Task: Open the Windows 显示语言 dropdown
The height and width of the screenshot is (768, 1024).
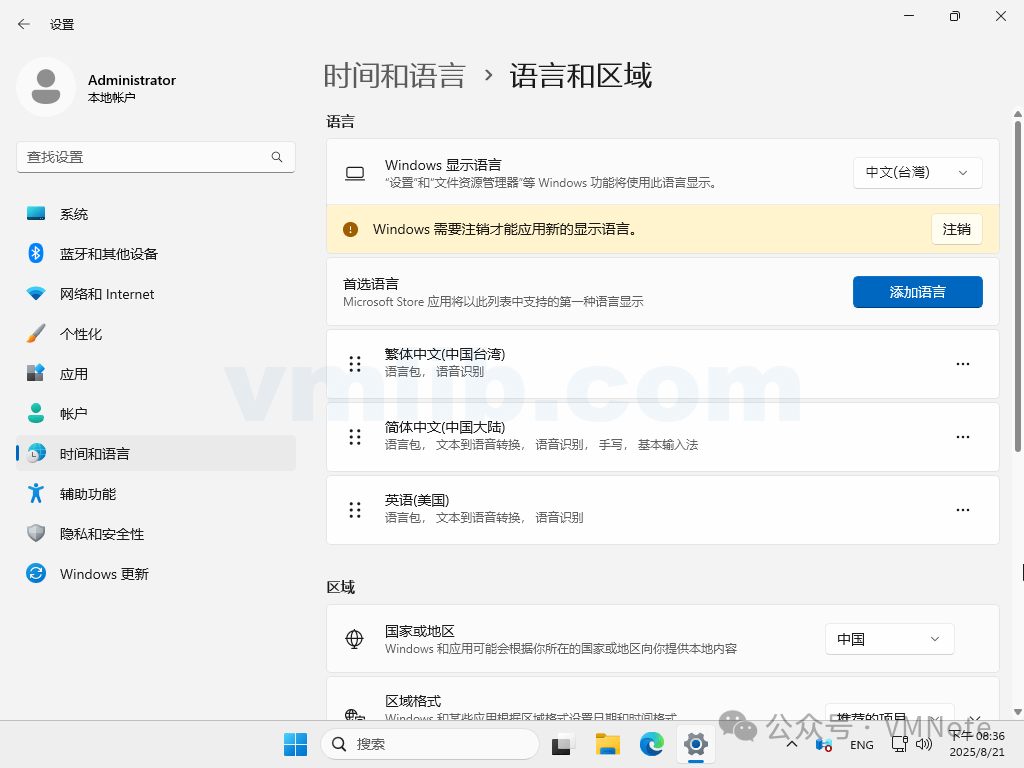Action: 917,173
